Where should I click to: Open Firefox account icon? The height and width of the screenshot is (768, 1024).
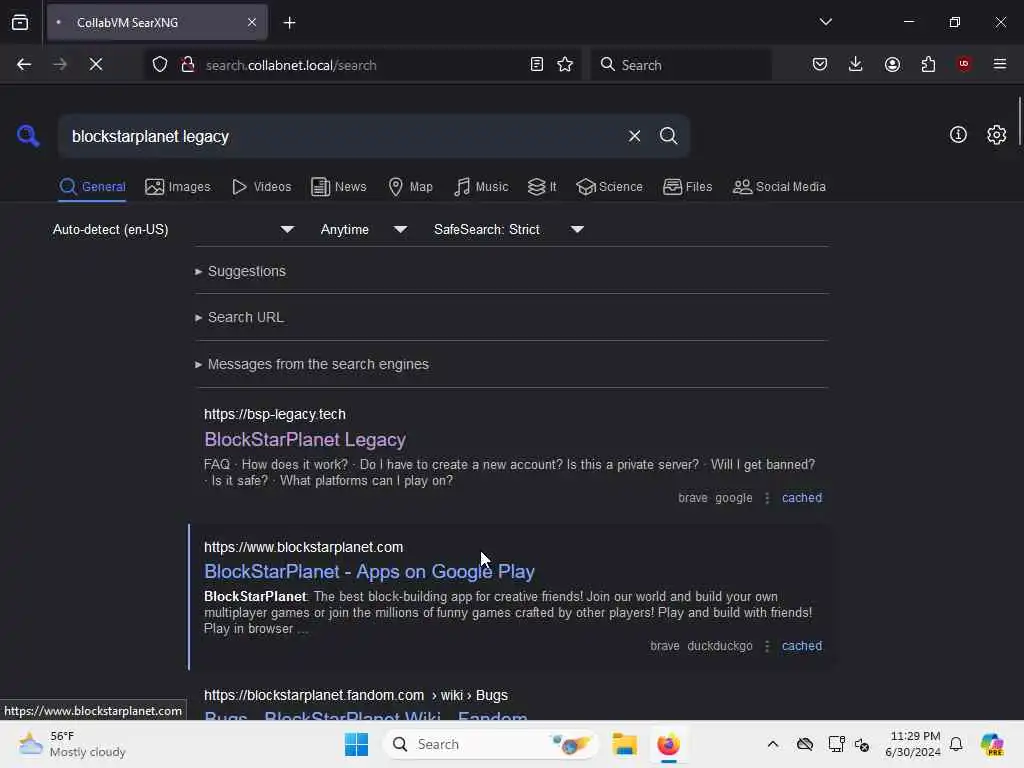pyautogui.click(x=892, y=64)
